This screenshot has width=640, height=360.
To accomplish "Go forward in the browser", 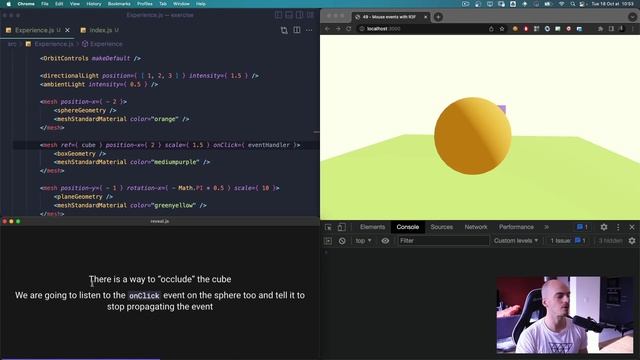I will (x=338, y=29).
